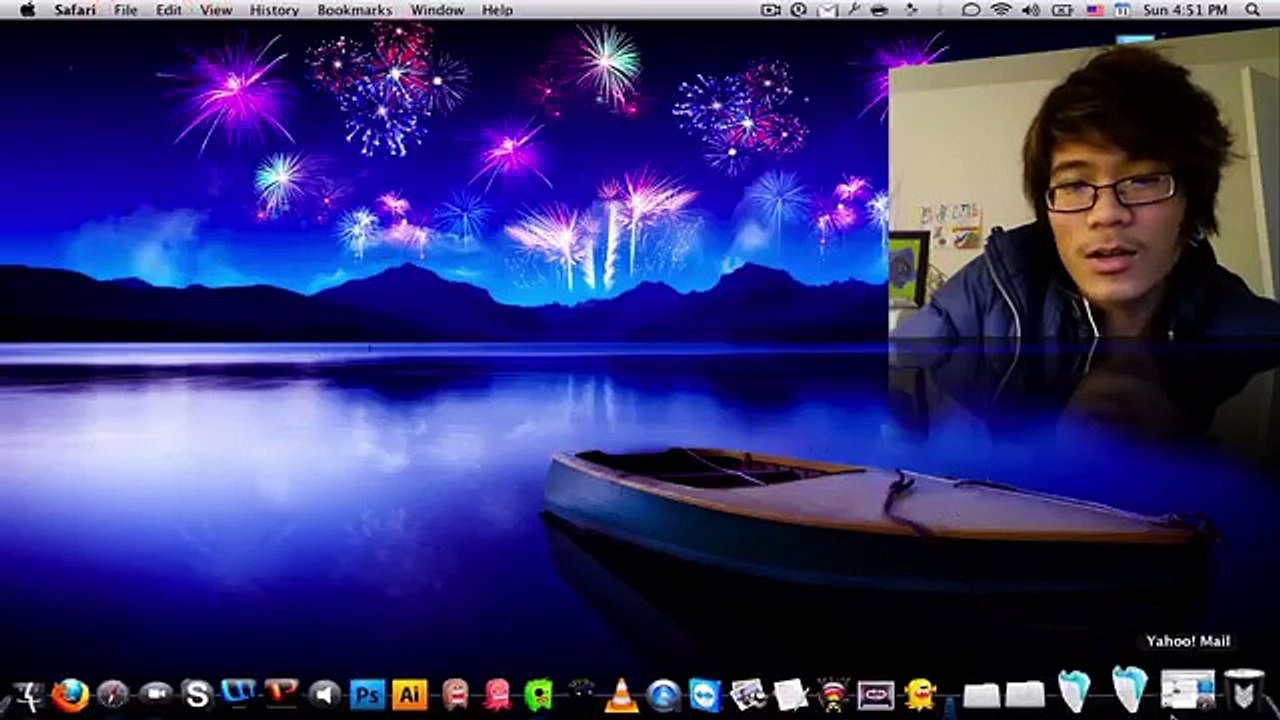The image size is (1280, 720).
Task: Open the Window menu
Action: pos(437,10)
